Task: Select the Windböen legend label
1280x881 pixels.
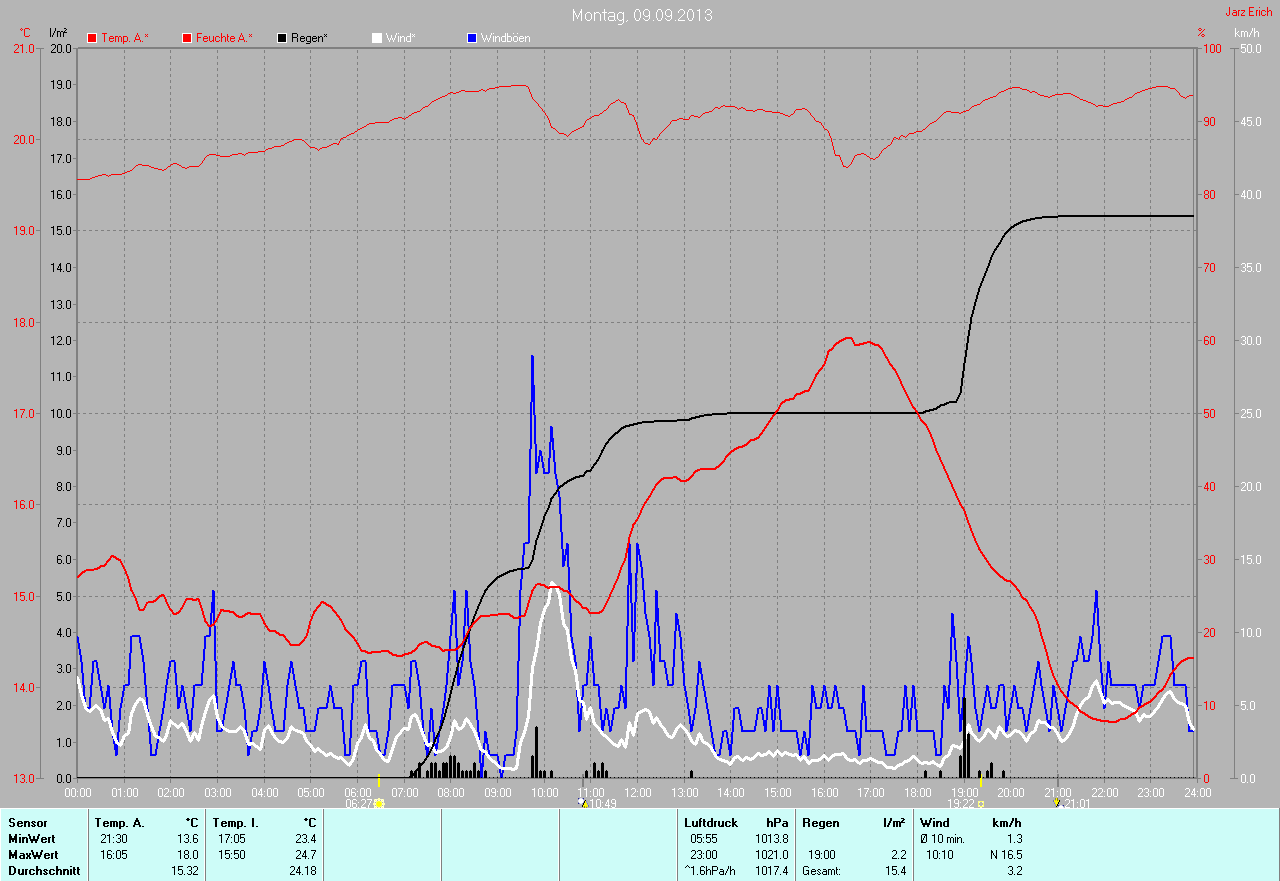Action: tap(506, 38)
